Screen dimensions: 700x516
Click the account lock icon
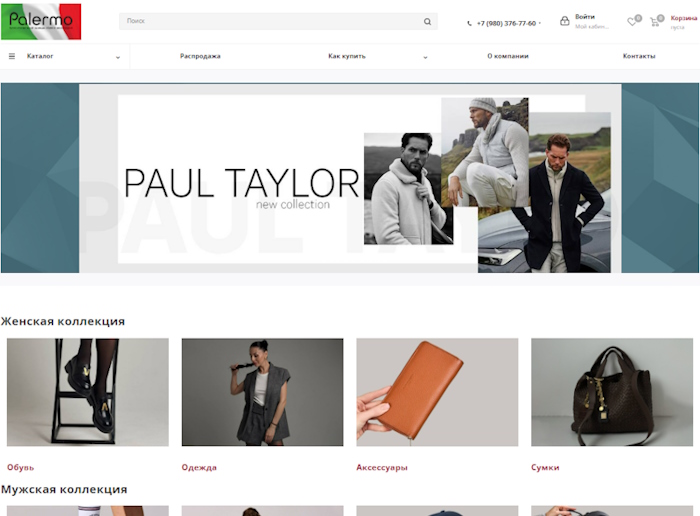(x=565, y=21)
